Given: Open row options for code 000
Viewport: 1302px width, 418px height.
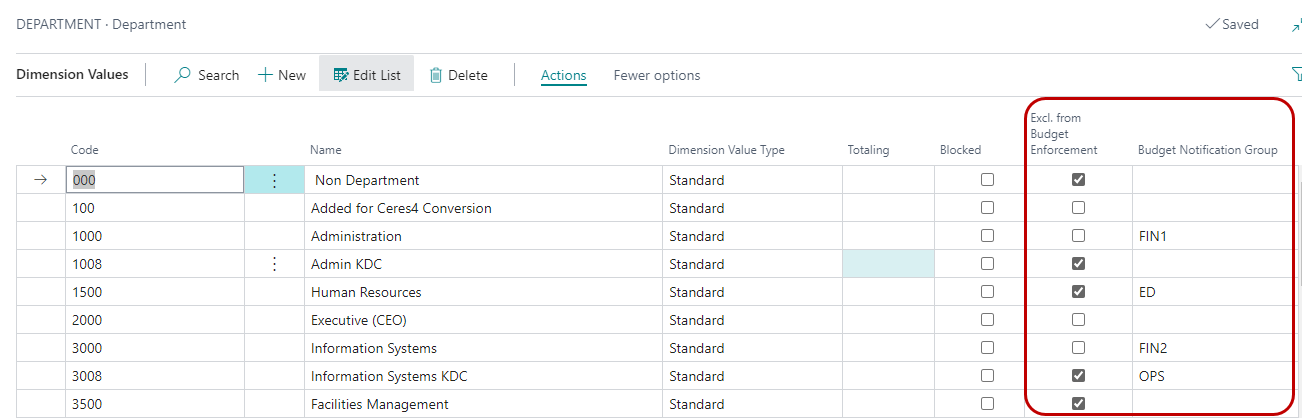Looking at the screenshot, I should pos(274,180).
